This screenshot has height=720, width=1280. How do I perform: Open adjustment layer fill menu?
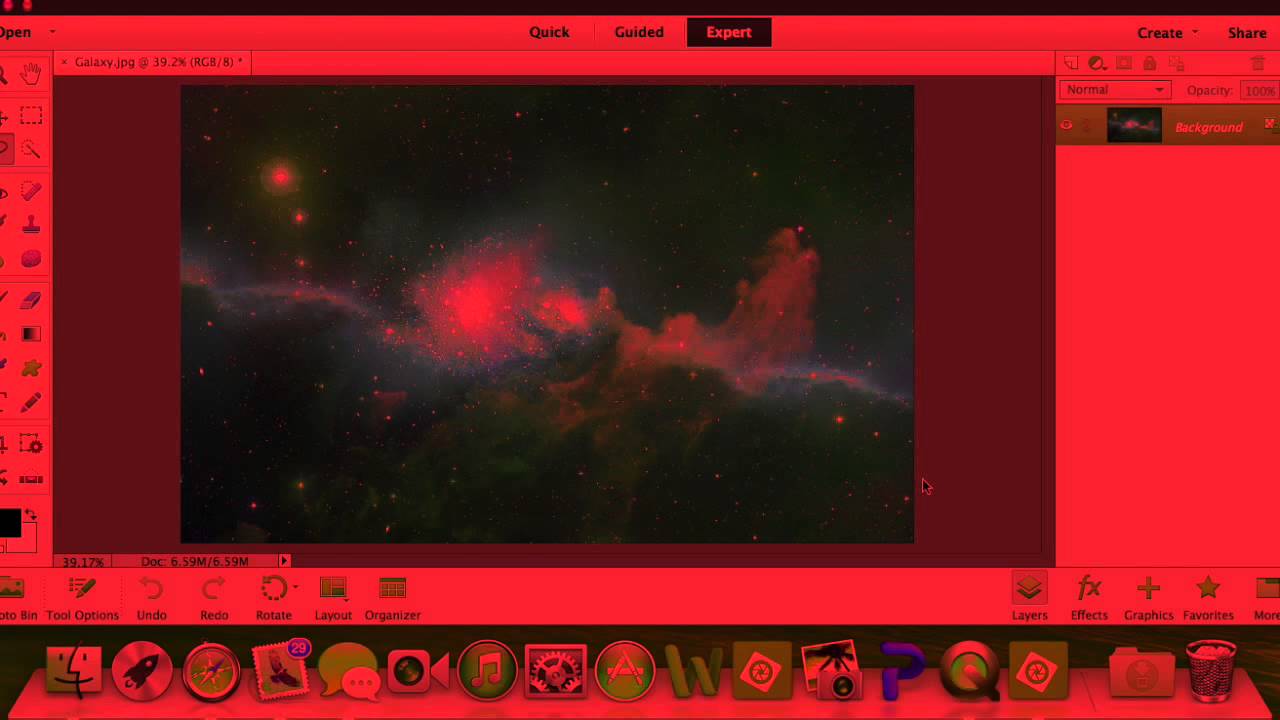click(1097, 63)
